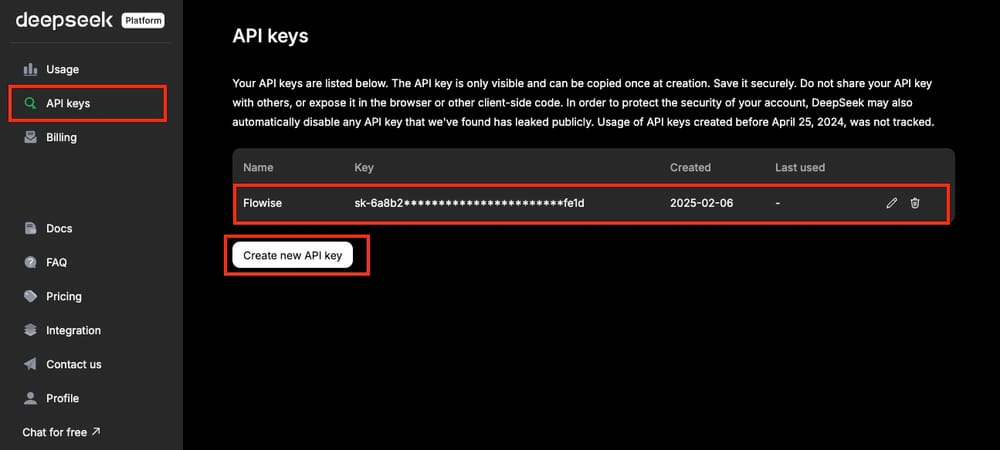Select the Flowise key name cell
The height and width of the screenshot is (450, 1000).
pyautogui.click(x=262, y=203)
